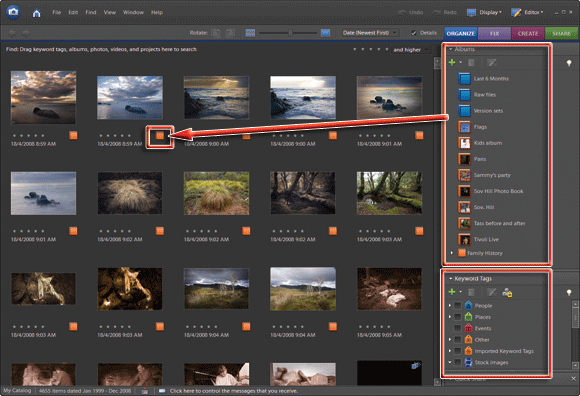This screenshot has height=396, width=580.
Task: Switch to the ORGANIZE tab
Action: [461, 33]
